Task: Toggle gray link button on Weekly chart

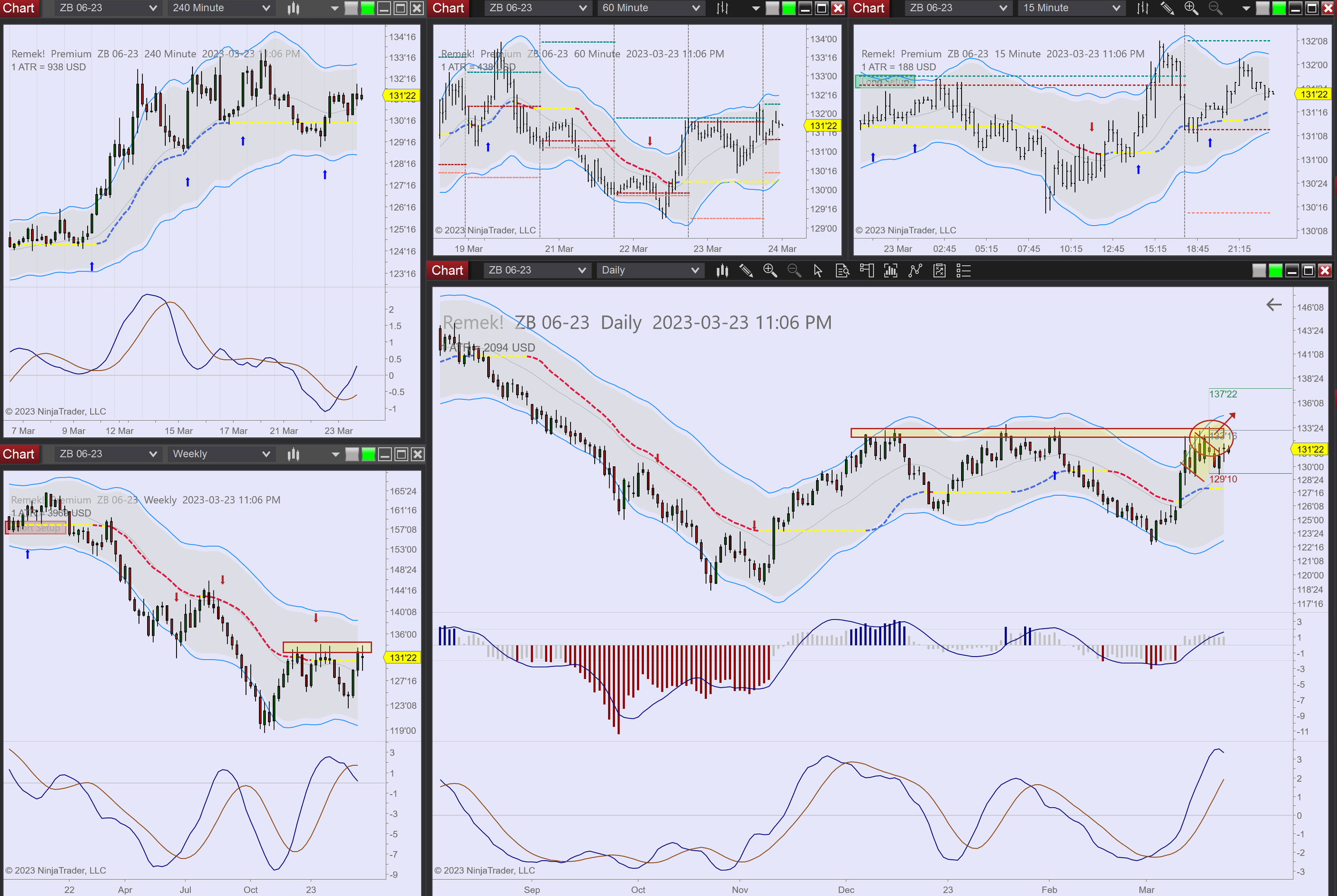Action: point(352,454)
